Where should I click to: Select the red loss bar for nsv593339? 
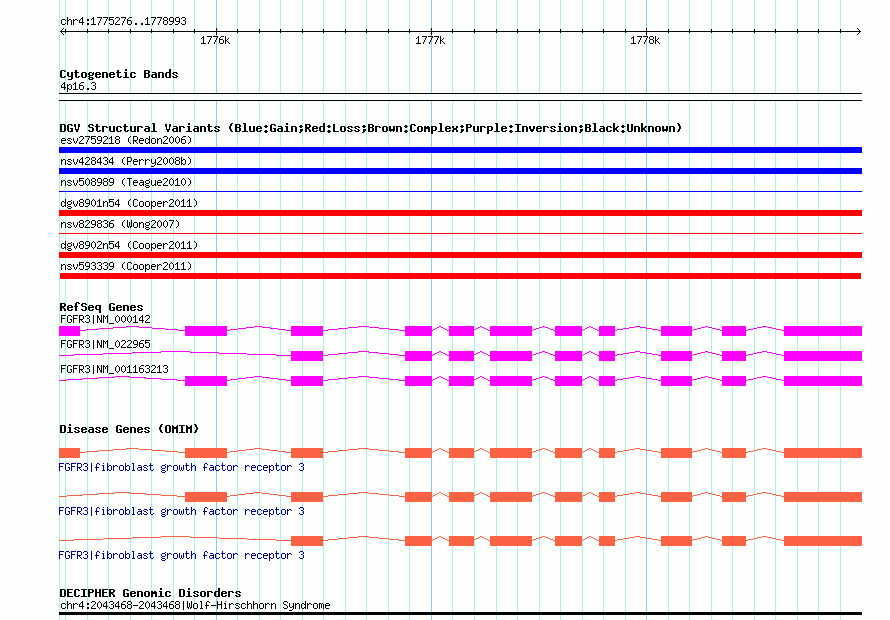coord(460,276)
